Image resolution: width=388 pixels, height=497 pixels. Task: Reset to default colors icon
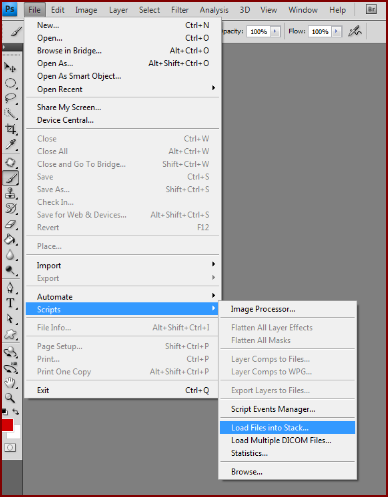pyautogui.click(x=5, y=412)
